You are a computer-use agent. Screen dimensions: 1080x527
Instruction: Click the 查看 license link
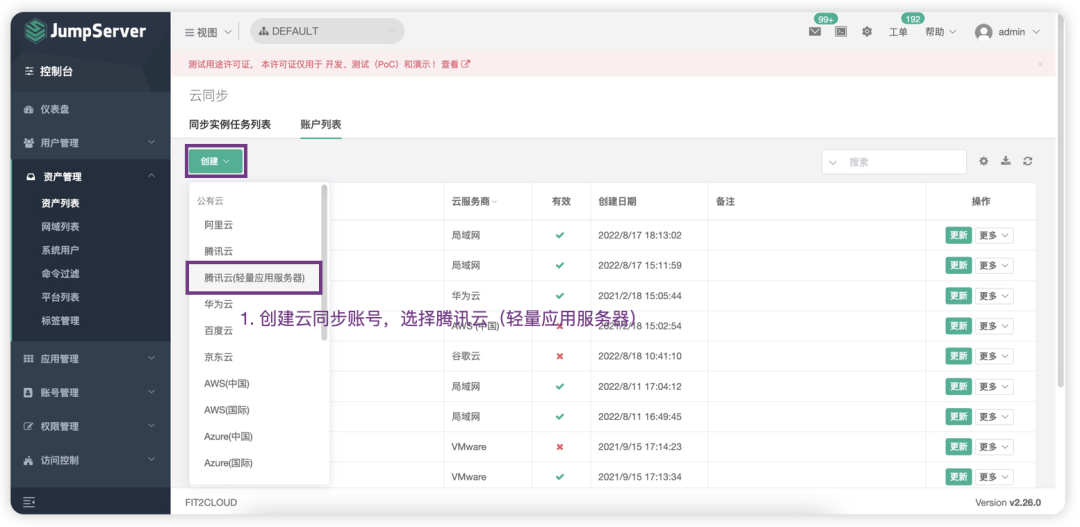click(x=450, y=64)
